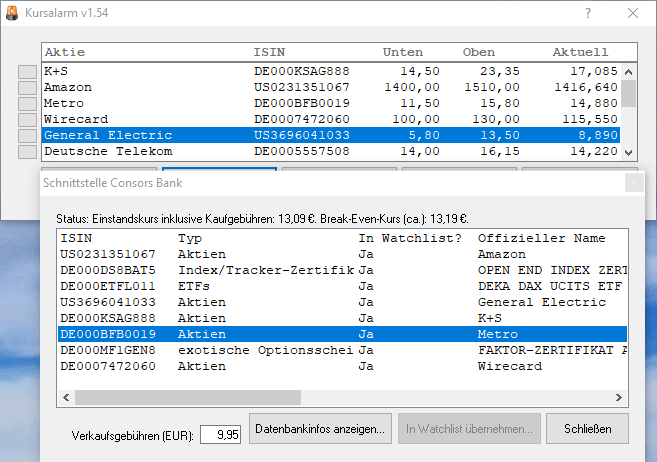This screenshot has width=657, height=462.
Task: Select the Deutsche Telekom row
Action: coord(331,151)
